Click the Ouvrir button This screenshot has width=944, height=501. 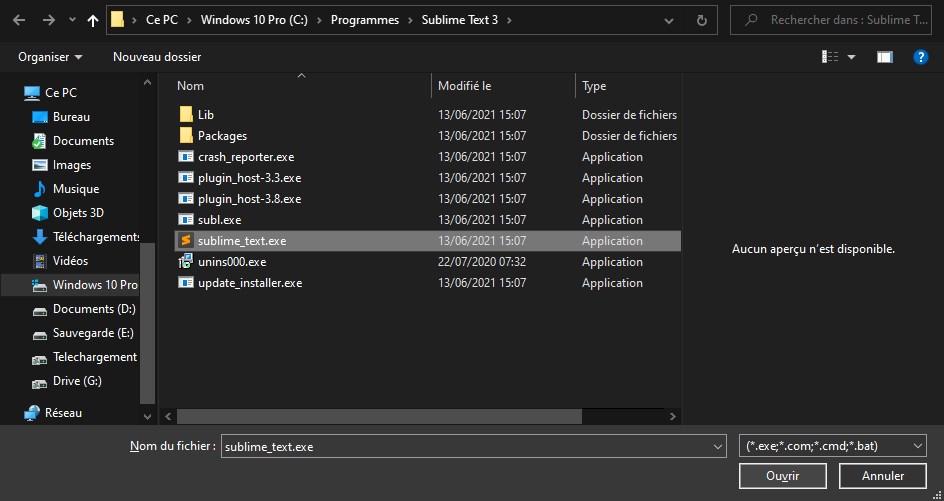[x=783, y=476]
